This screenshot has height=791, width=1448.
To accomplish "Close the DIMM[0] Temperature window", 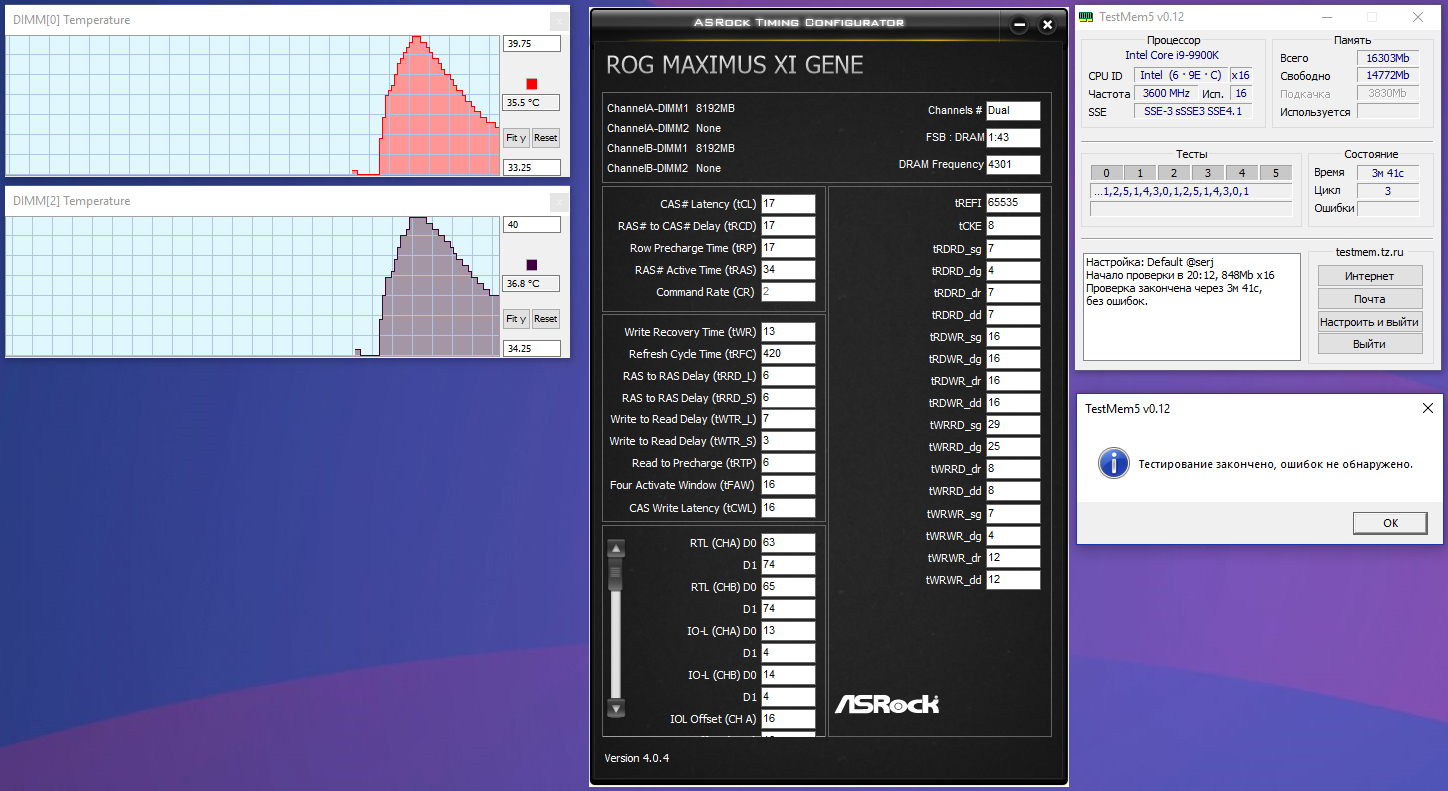I will tap(558, 20).
